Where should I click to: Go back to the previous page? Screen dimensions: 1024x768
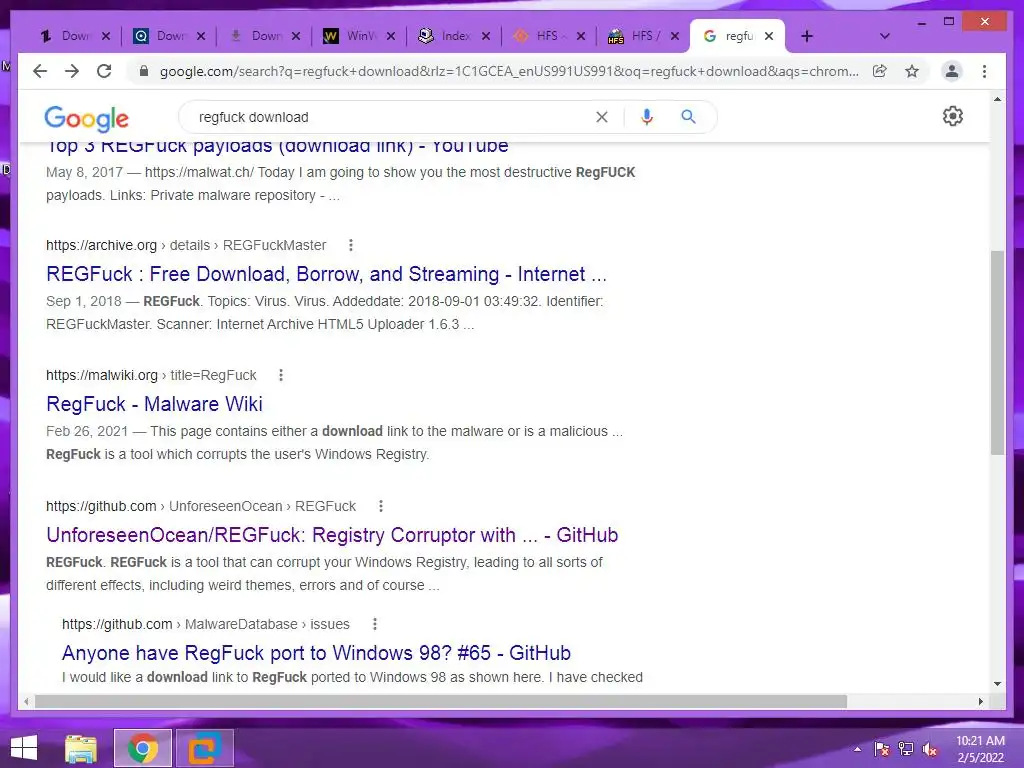pyautogui.click(x=40, y=71)
